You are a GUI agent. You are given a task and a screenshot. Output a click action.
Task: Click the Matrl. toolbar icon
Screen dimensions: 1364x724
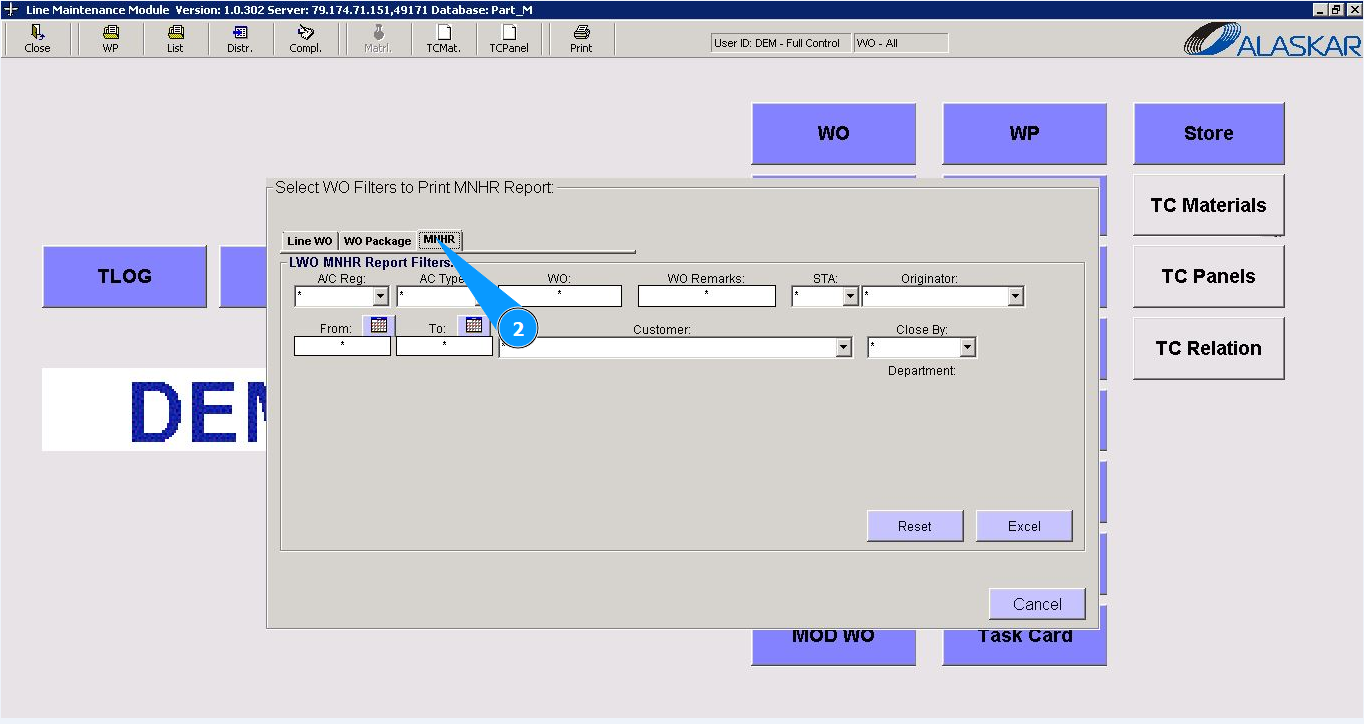coord(378,39)
